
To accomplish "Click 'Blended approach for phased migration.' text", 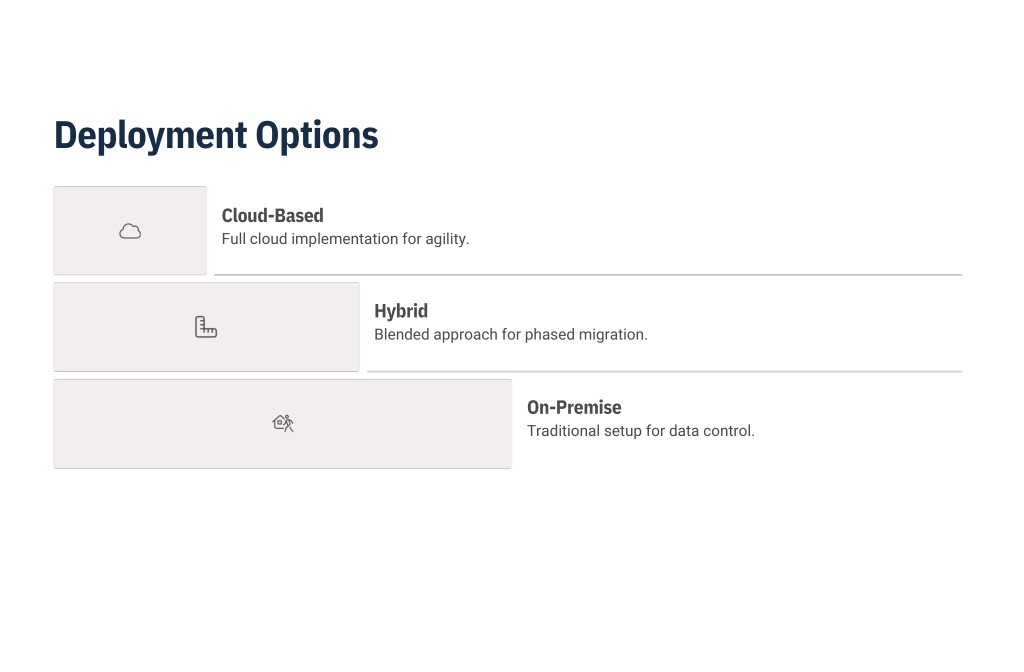I will pos(511,334).
